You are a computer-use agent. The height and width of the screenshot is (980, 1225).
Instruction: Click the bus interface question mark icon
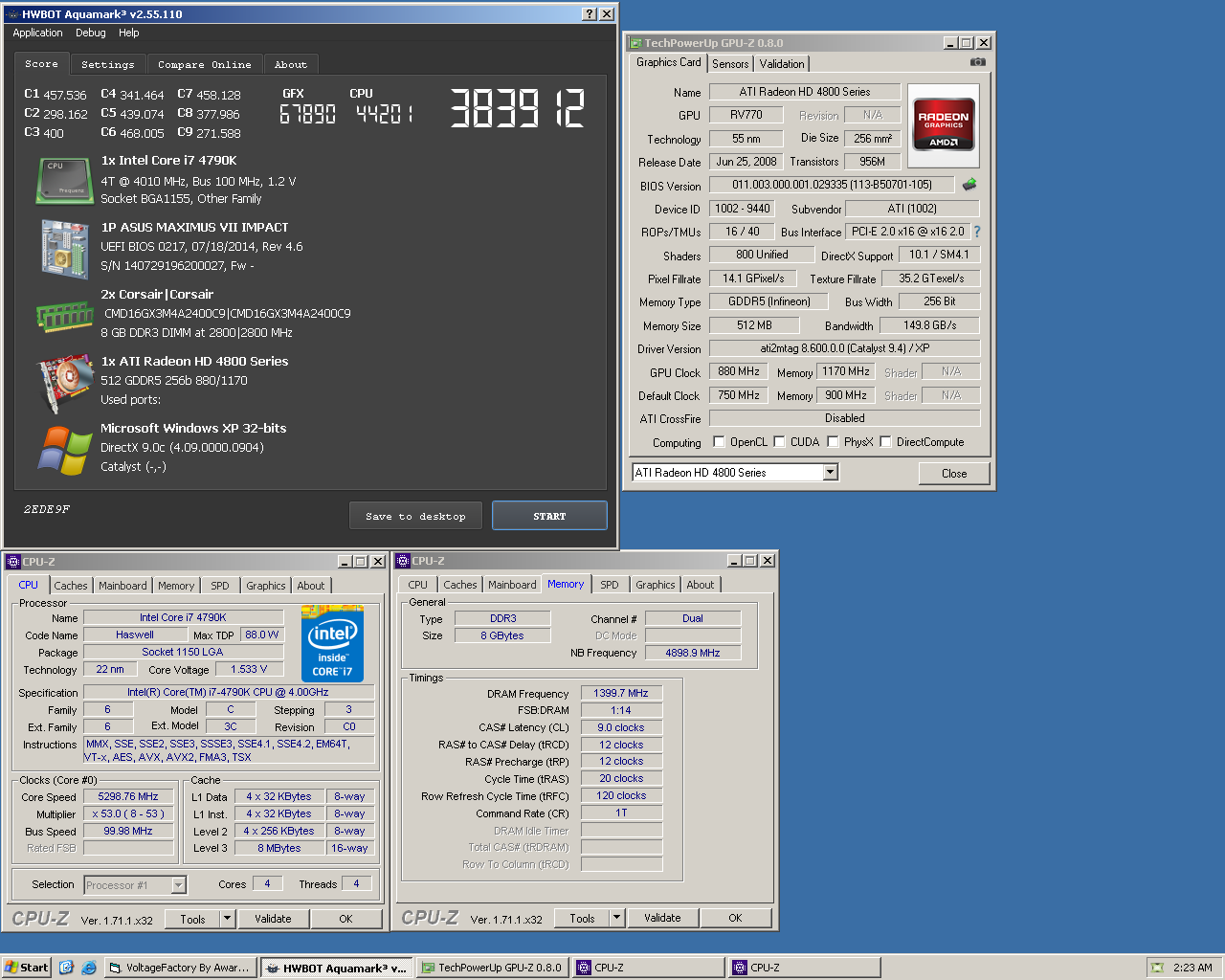click(976, 232)
